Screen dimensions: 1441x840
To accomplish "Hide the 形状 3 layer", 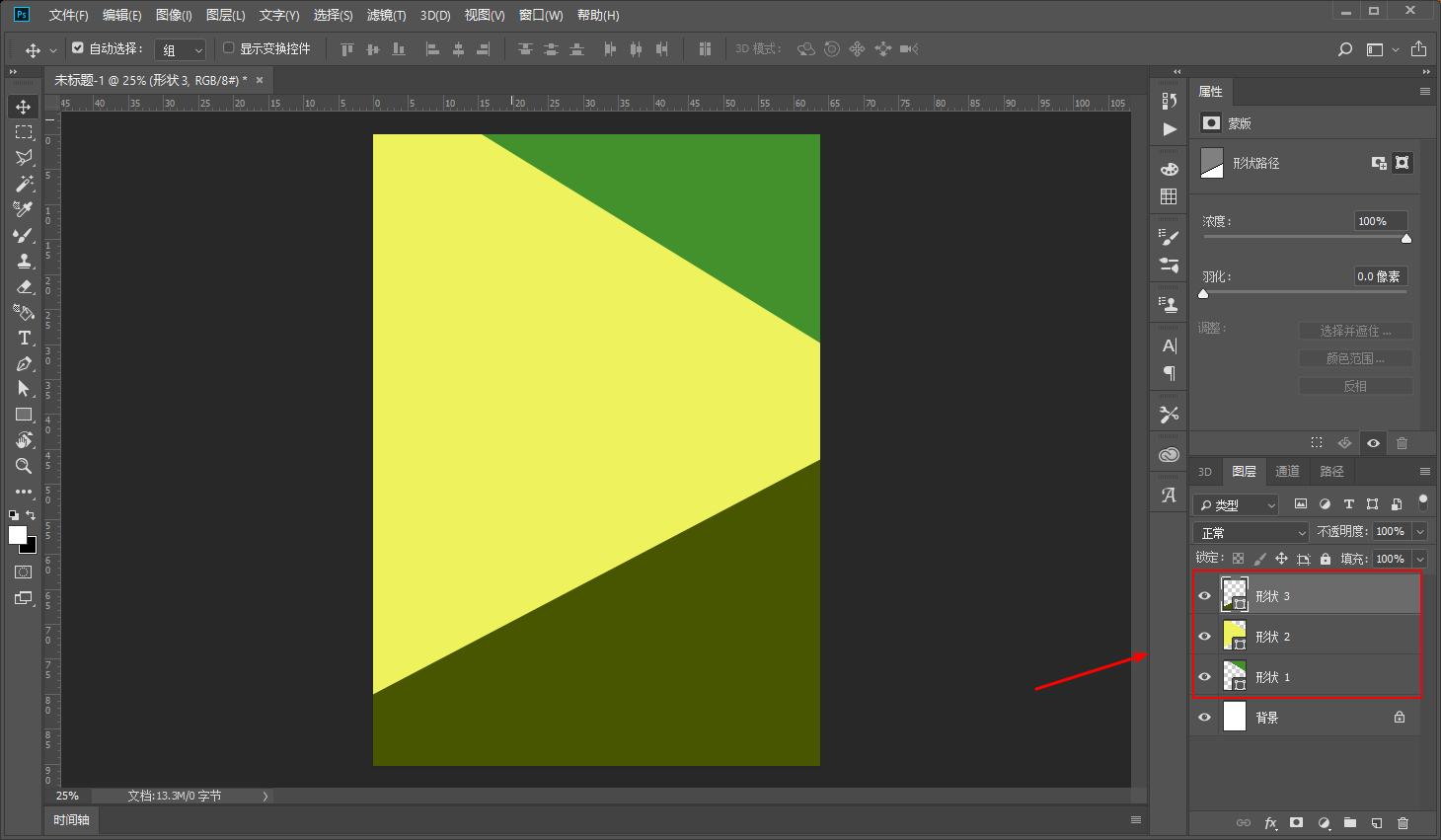I will point(1204,595).
